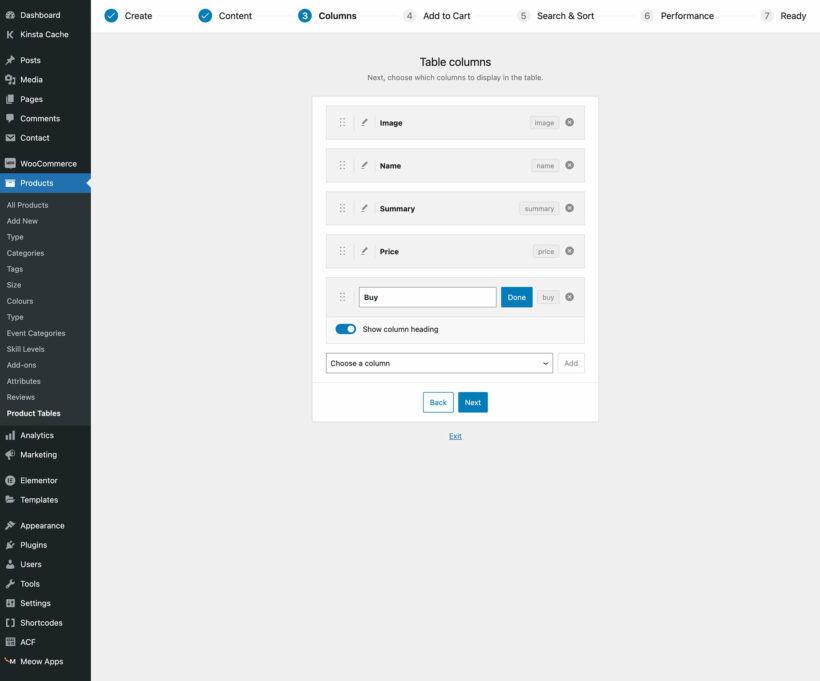The image size is (820, 681).
Task: Open the Choose a column dropdown
Action: (x=440, y=363)
